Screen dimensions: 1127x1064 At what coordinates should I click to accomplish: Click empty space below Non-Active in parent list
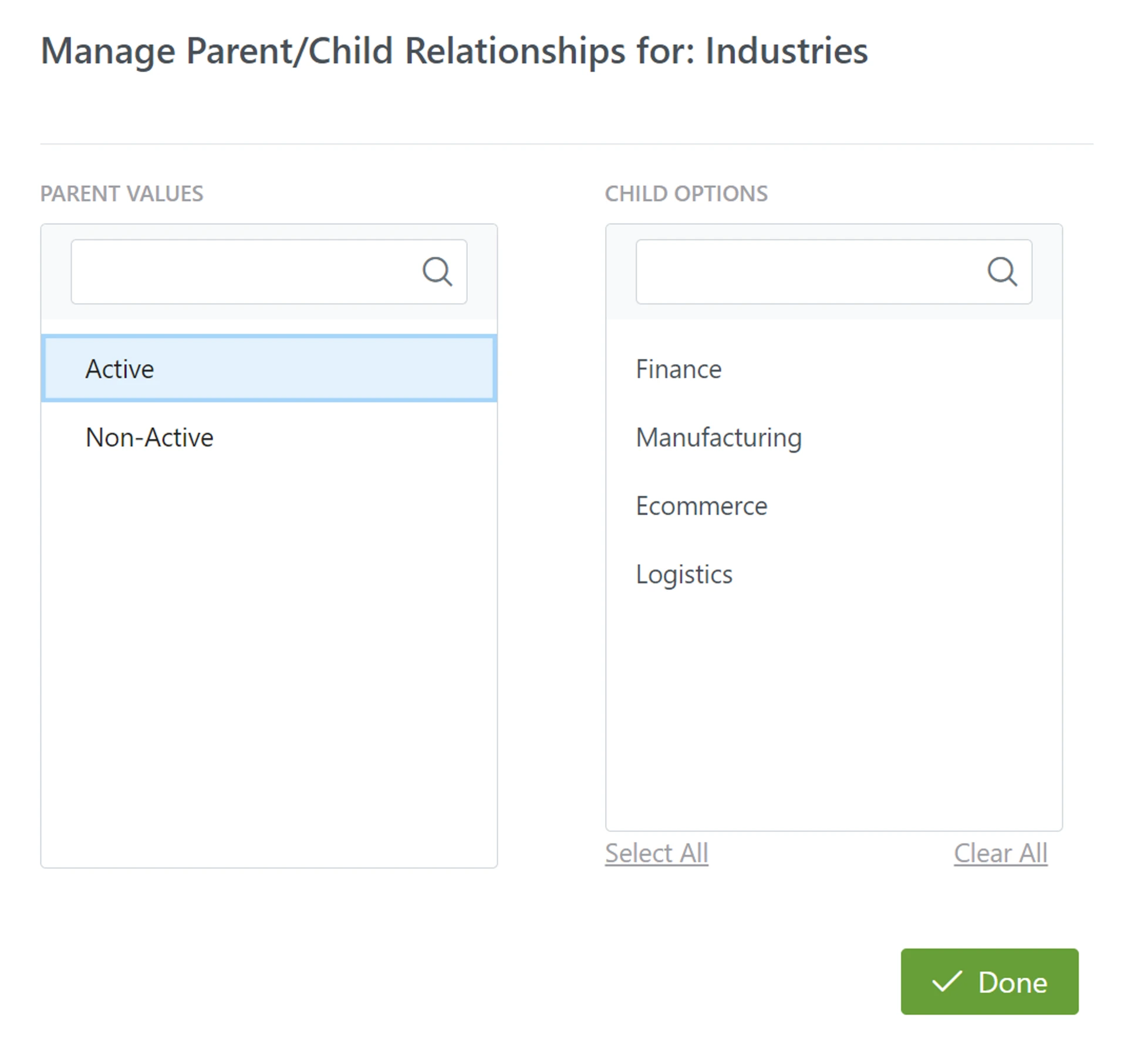click(269, 646)
